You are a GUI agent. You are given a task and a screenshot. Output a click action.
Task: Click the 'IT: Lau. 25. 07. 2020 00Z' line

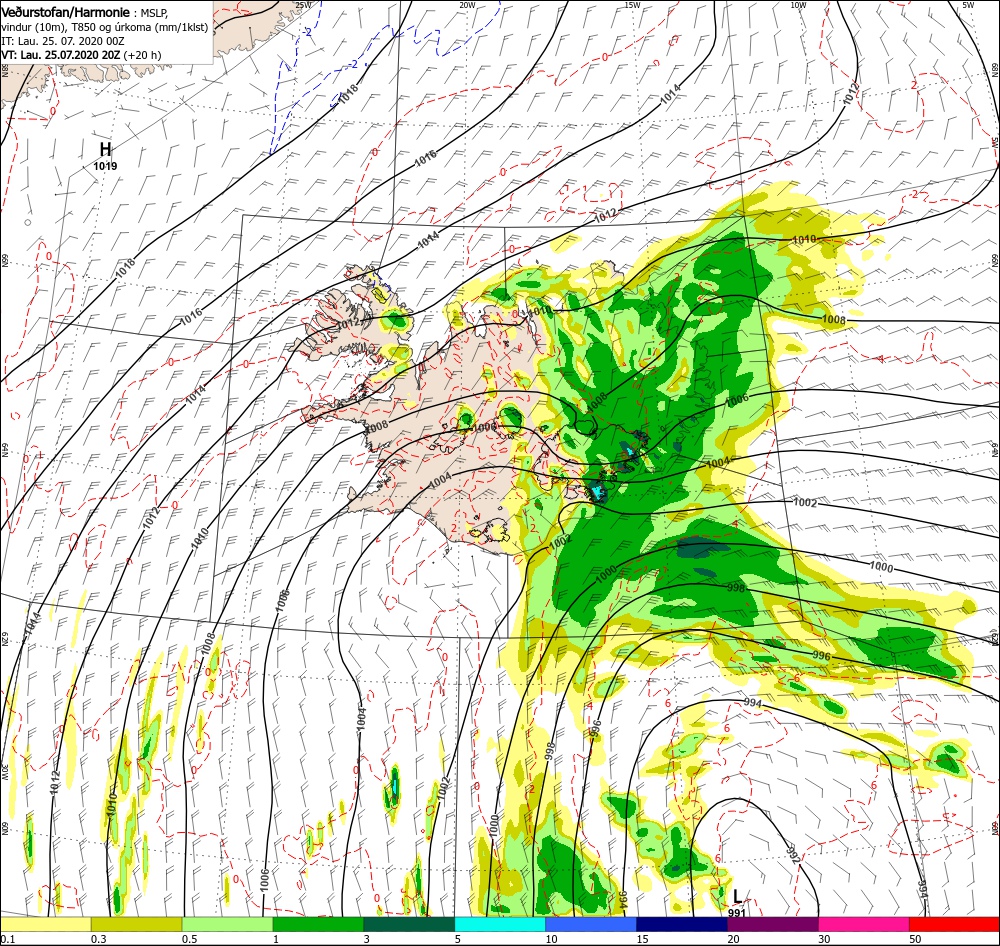point(62,41)
